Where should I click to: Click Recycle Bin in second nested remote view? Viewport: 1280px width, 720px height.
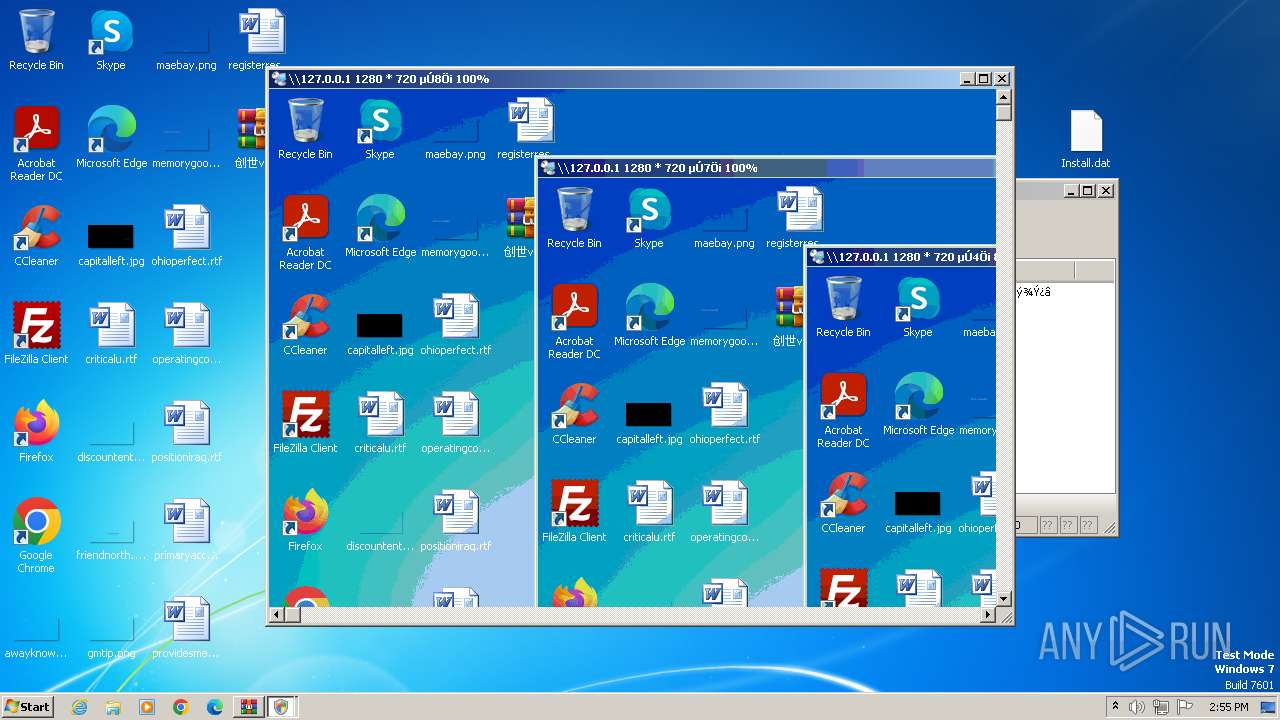click(x=574, y=218)
